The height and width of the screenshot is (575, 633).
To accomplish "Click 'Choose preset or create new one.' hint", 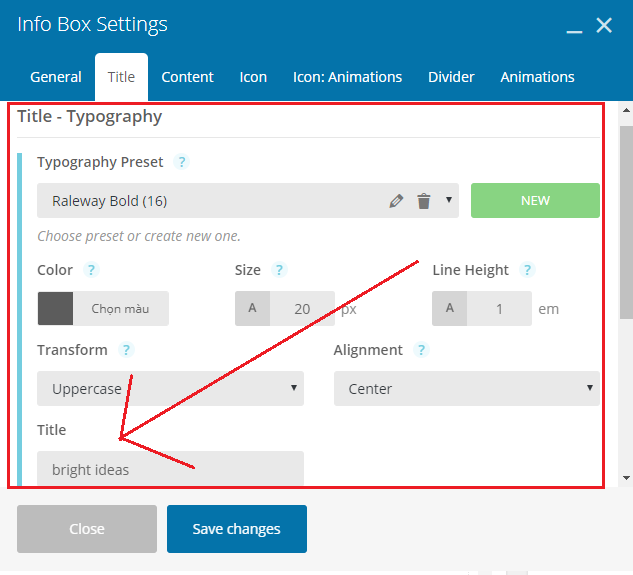I will point(139,236).
